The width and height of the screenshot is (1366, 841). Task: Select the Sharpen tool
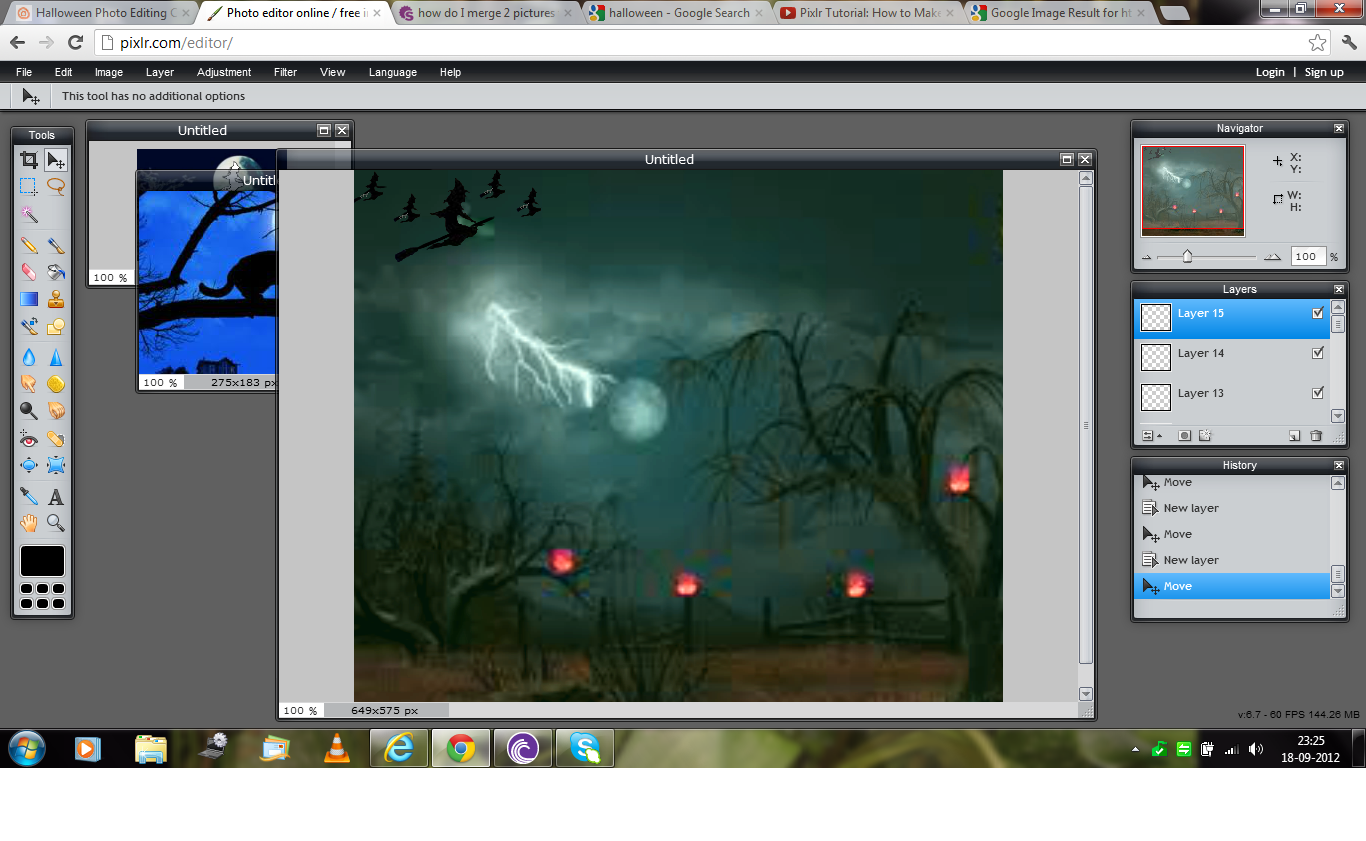pos(56,357)
